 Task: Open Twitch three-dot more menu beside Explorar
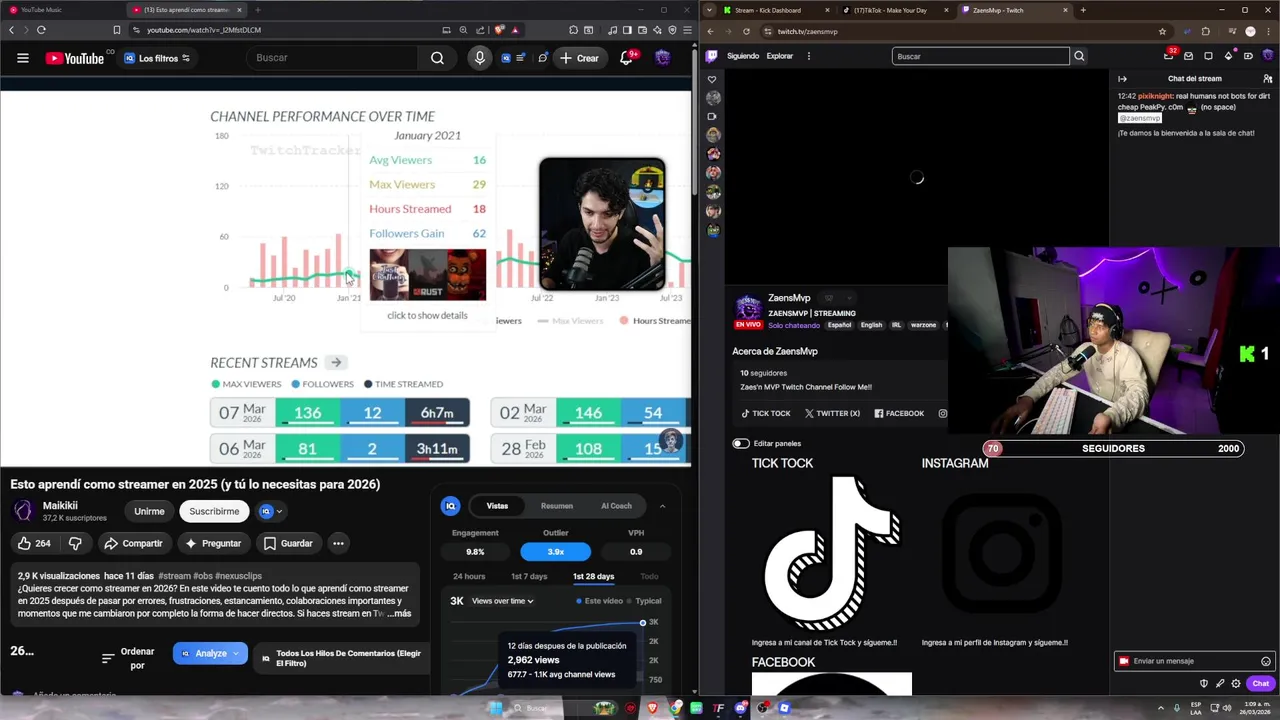809,56
